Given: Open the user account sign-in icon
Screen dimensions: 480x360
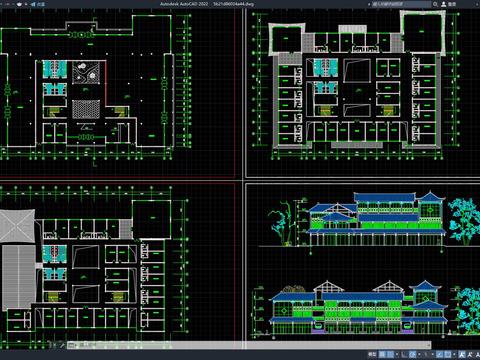Looking at the screenshot, I should pos(444,4).
